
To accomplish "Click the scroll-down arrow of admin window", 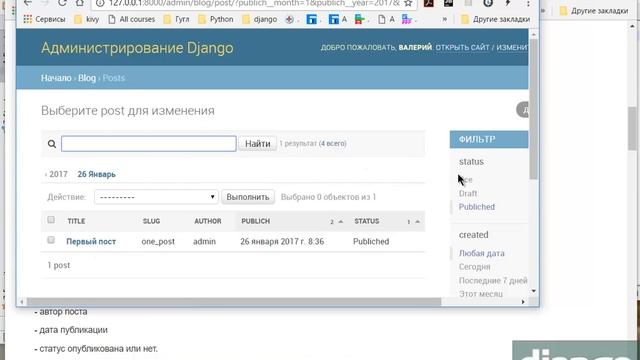I will click(x=533, y=291).
